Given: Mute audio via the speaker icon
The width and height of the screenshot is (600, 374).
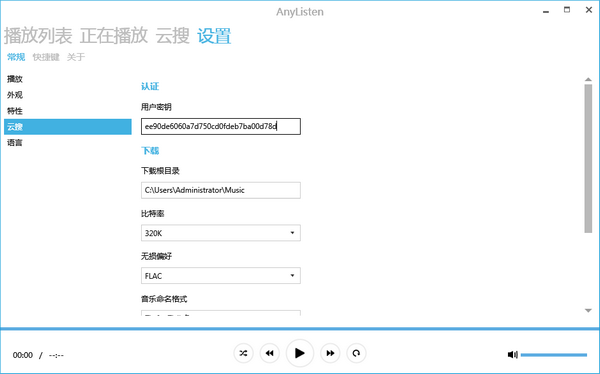Looking at the screenshot, I should pyautogui.click(x=512, y=355).
